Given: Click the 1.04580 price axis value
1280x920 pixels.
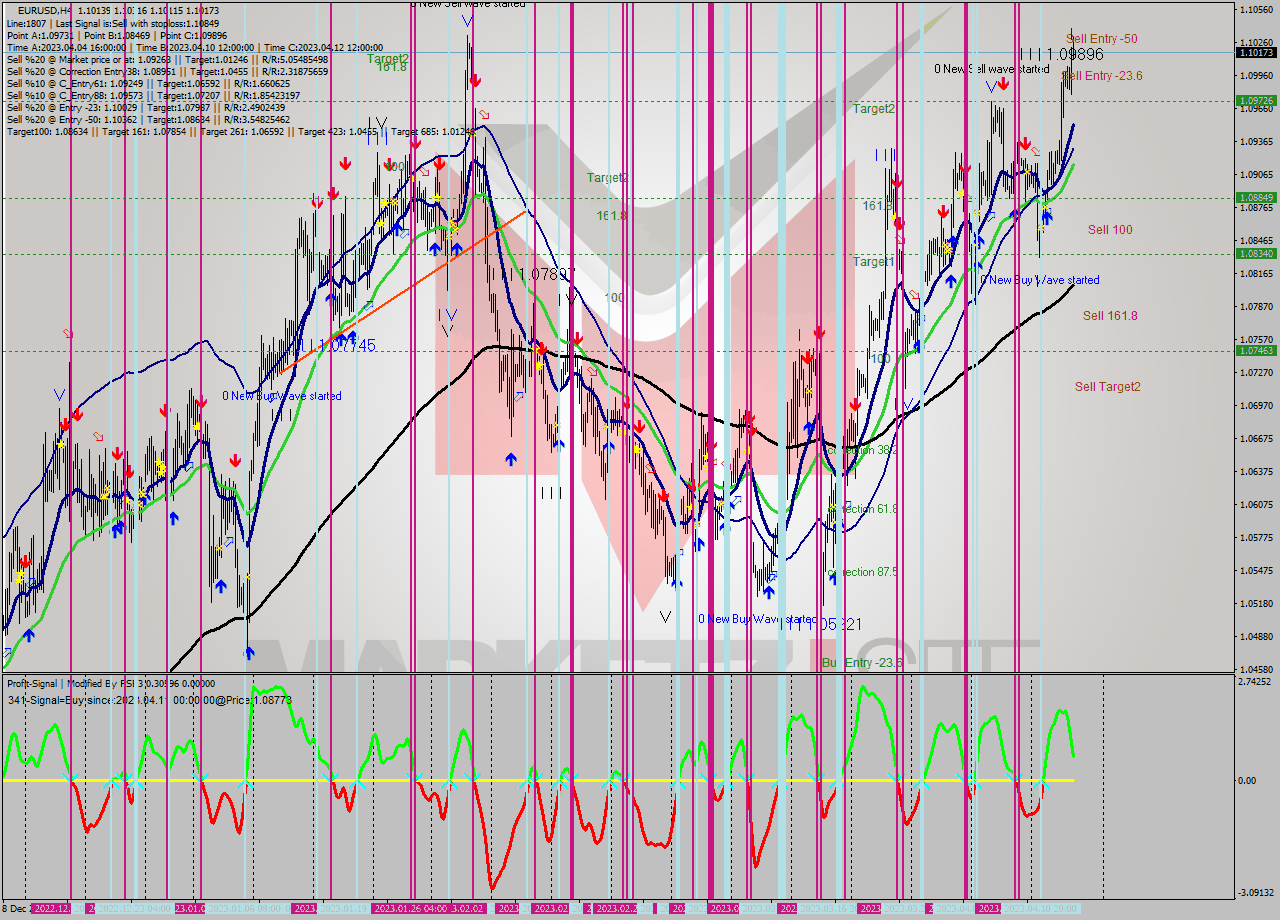Looking at the screenshot, I should 1256,670.
